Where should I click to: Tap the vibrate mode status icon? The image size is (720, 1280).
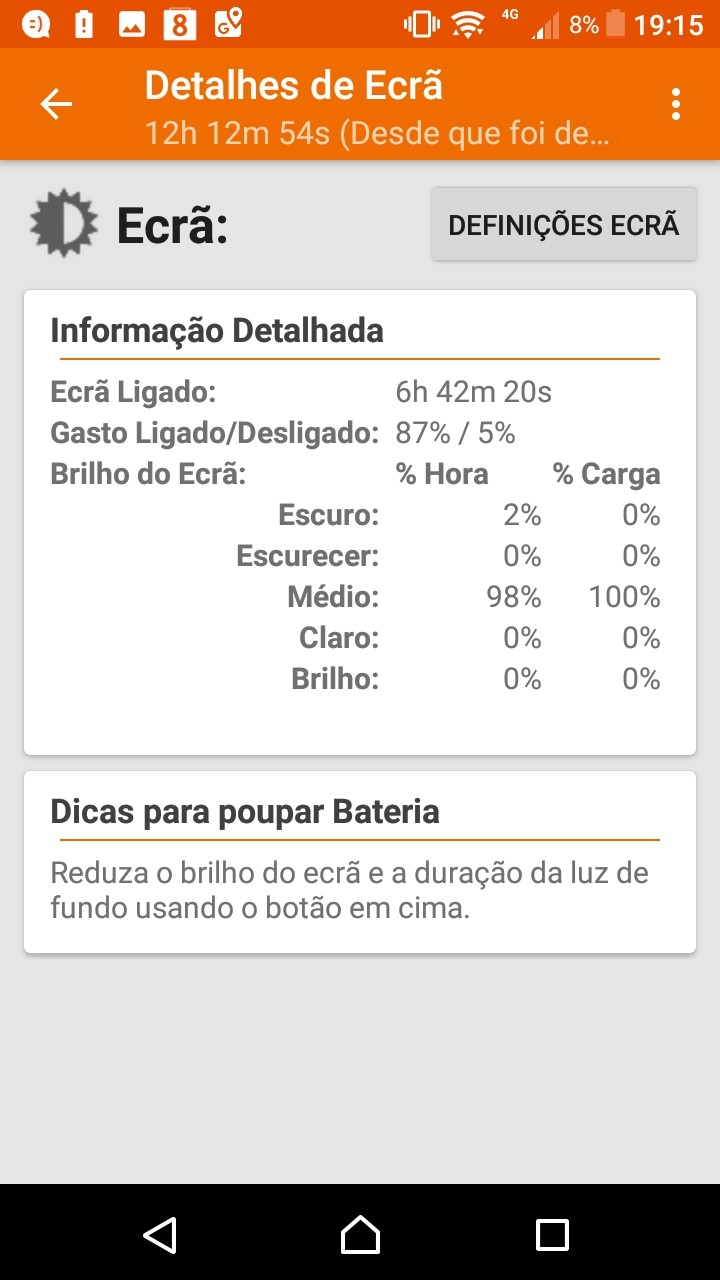[x=421, y=24]
